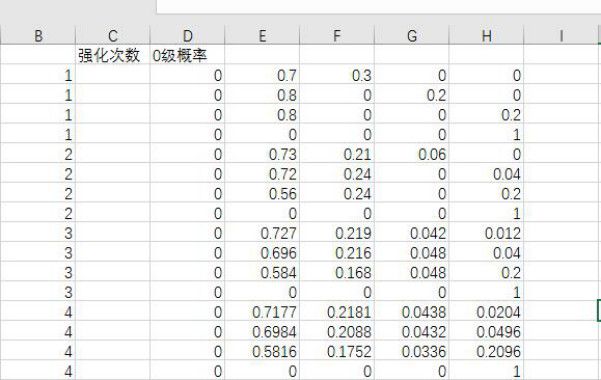Select the cell labeled 0级概率

187,55
